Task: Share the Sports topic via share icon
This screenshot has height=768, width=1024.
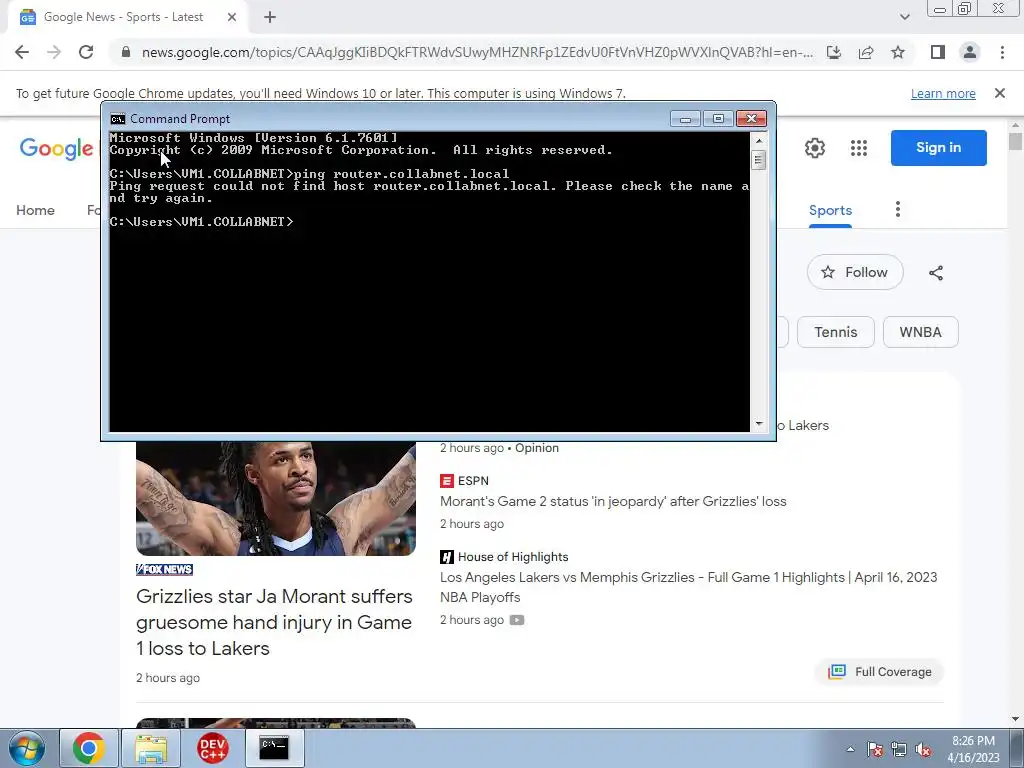Action: 936,273
